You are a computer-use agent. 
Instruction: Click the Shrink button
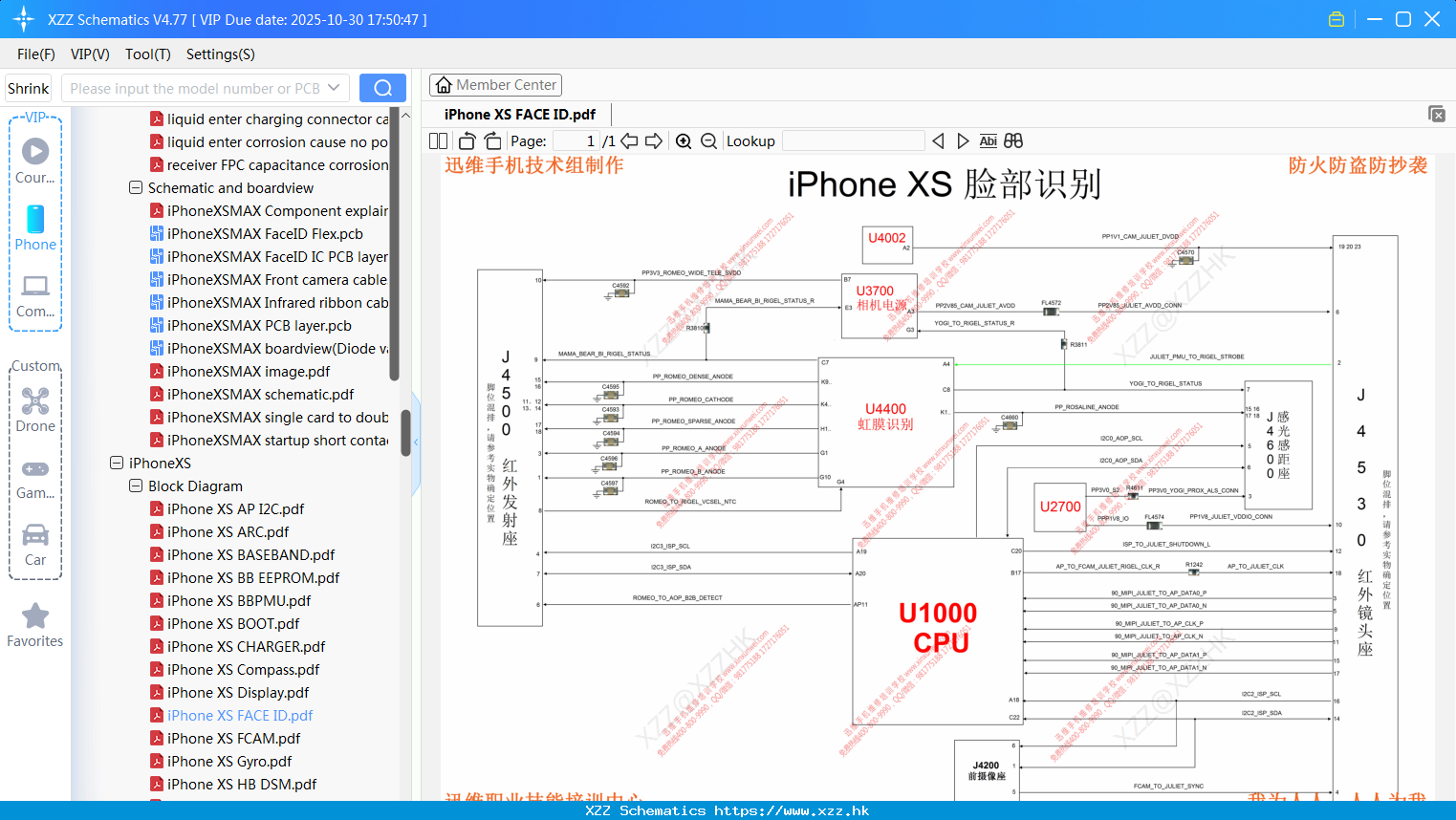click(x=28, y=88)
